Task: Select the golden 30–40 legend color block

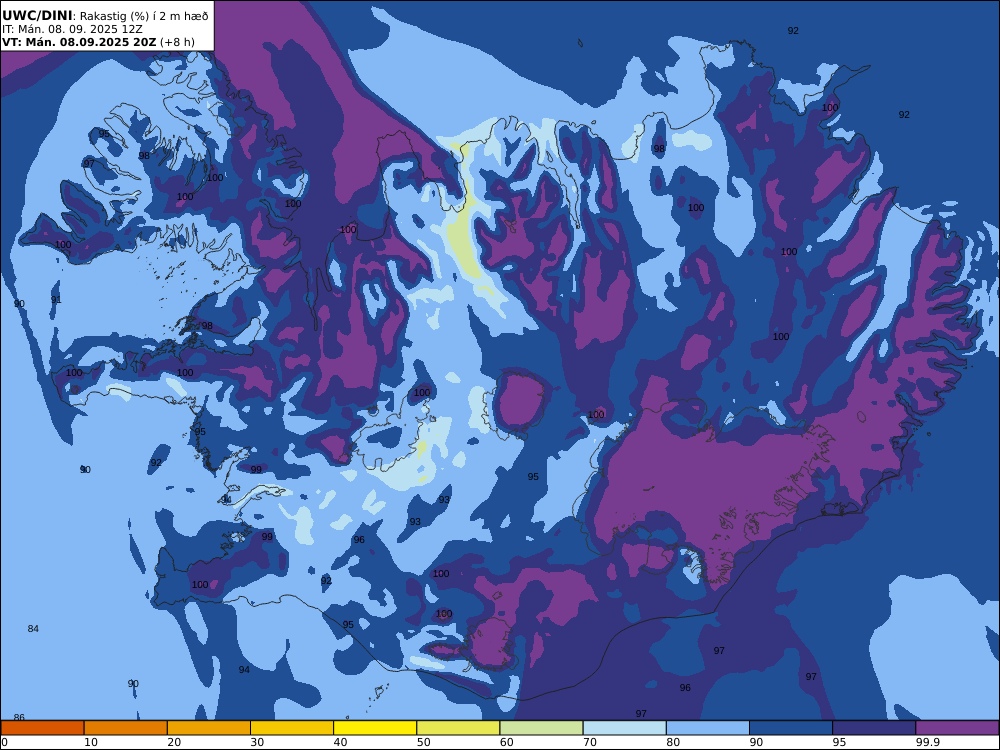Action: pyautogui.click(x=292, y=728)
